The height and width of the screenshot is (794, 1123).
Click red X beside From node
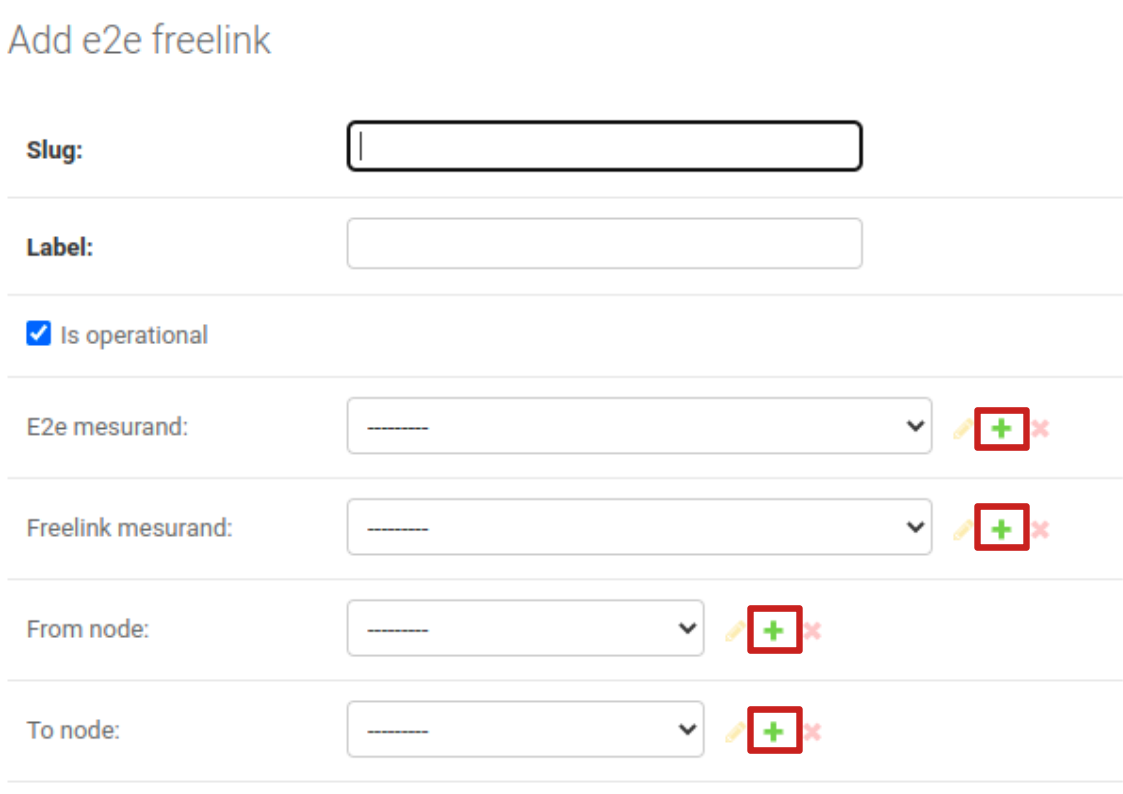pos(812,630)
